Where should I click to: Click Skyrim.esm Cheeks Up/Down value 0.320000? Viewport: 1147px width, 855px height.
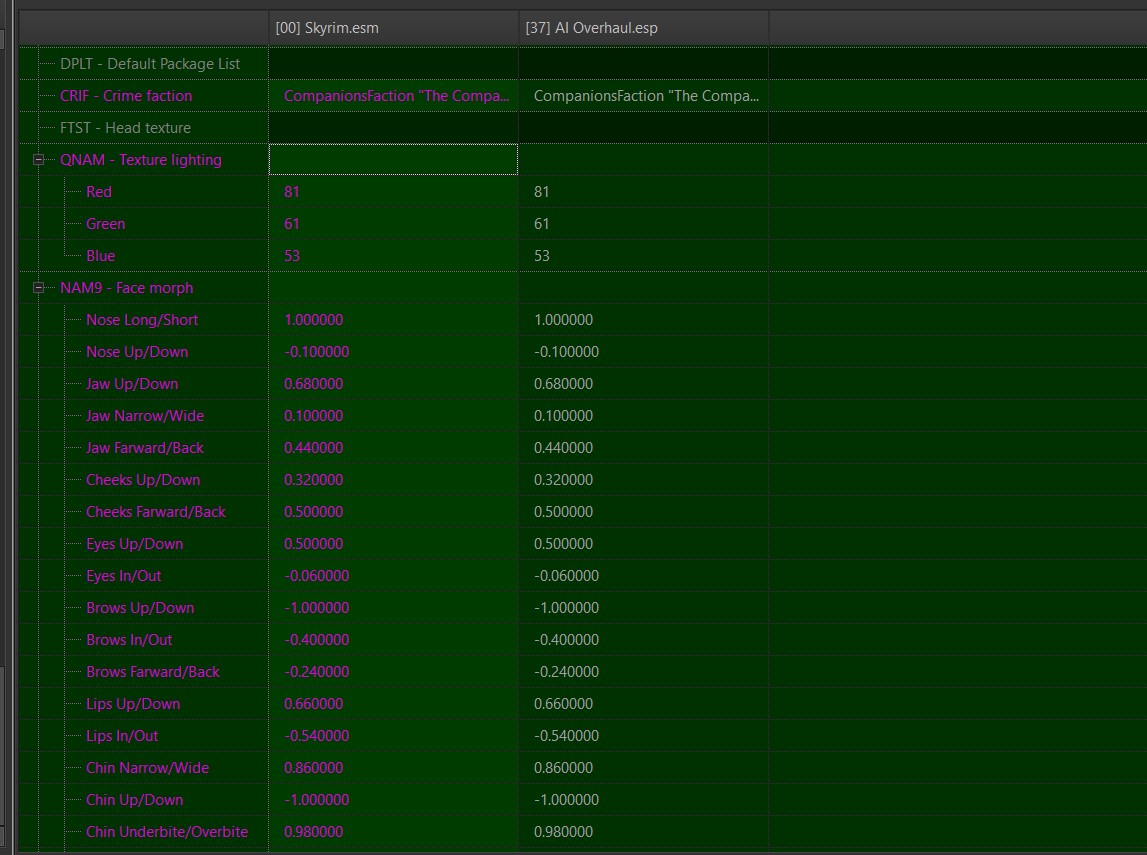(x=313, y=480)
